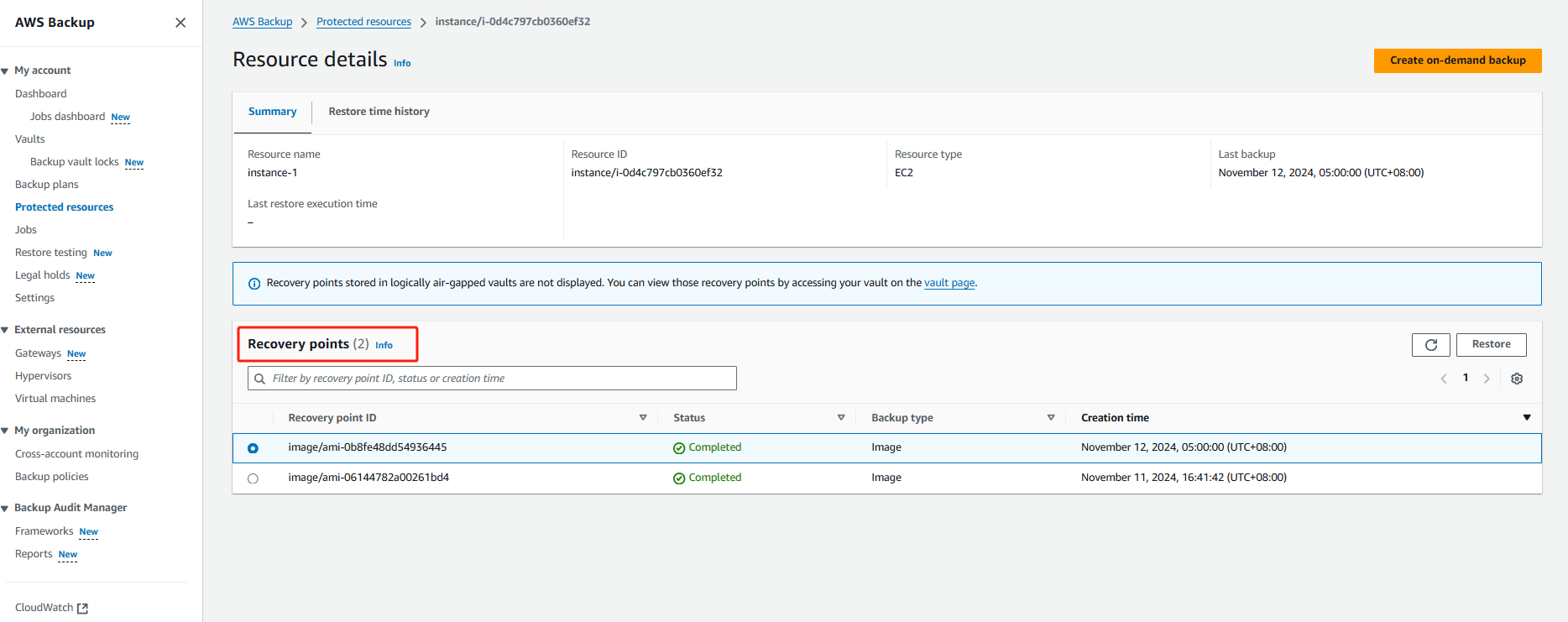Screen dimensions: 1568x622
Task: Follow the AWS Backup breadcrumb link
Action: [262, 22]
